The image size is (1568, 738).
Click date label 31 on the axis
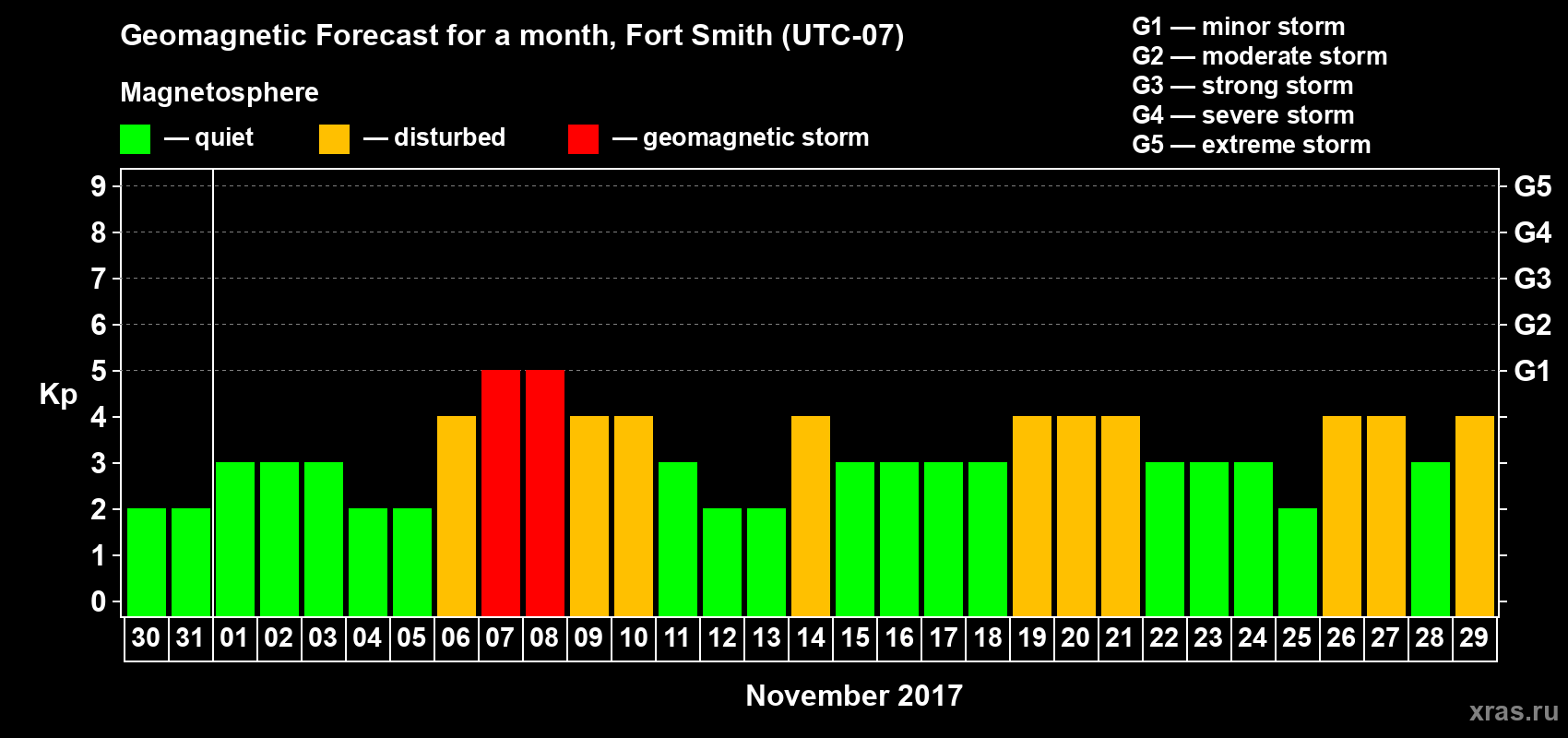(190, 637)
